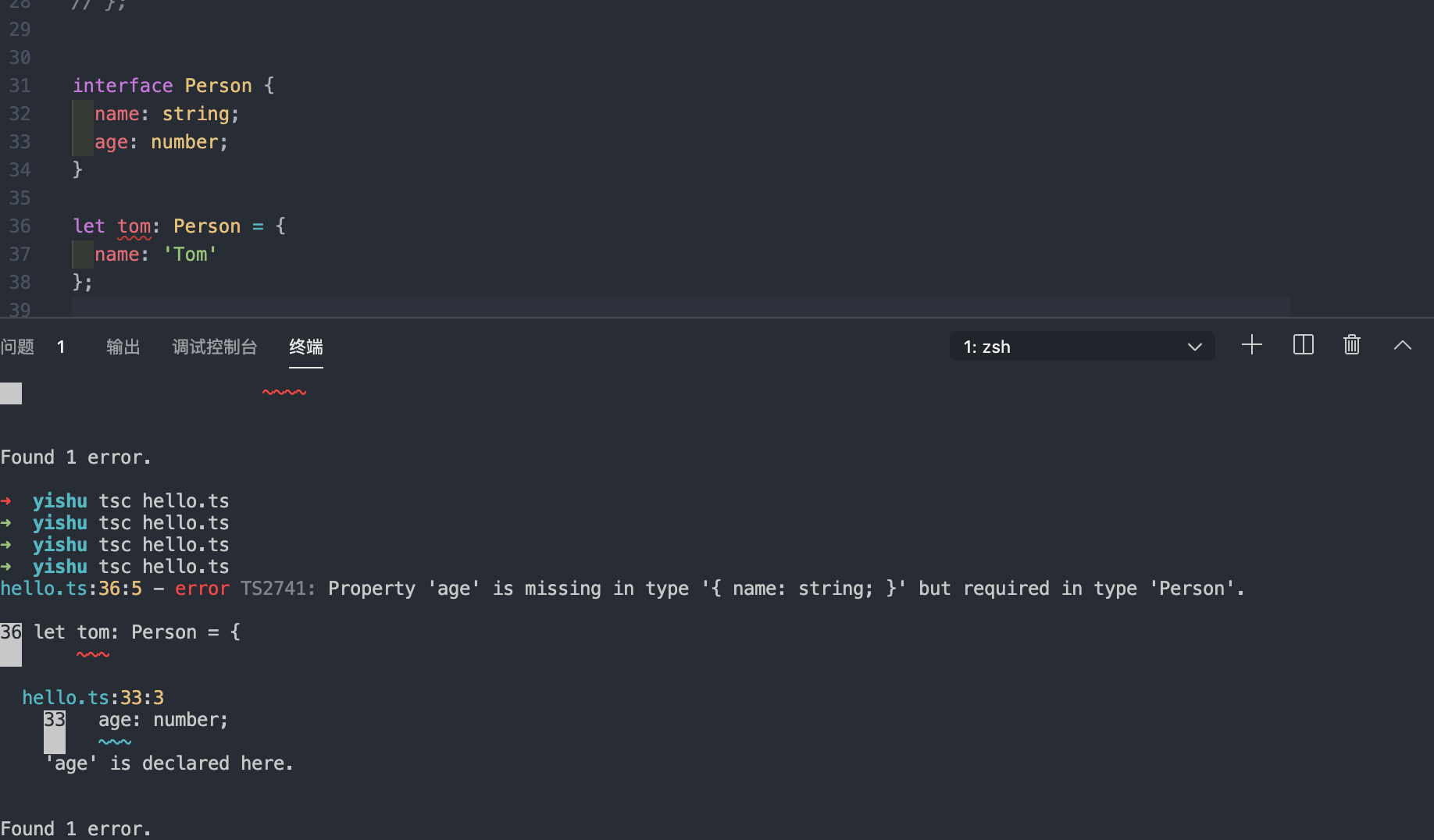Switch to 调试控制台 debug console tab

point(215,347)
